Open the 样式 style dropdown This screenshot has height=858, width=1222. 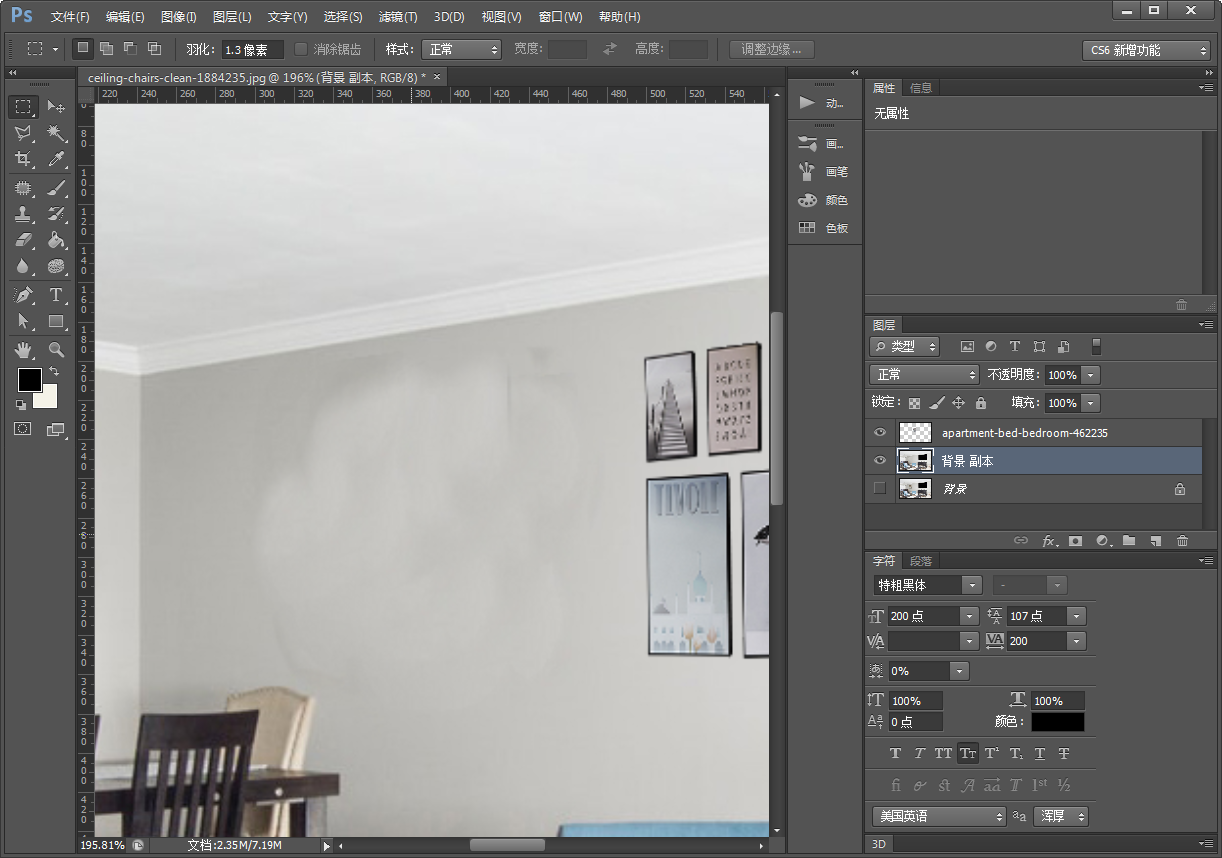pos(461,49)
